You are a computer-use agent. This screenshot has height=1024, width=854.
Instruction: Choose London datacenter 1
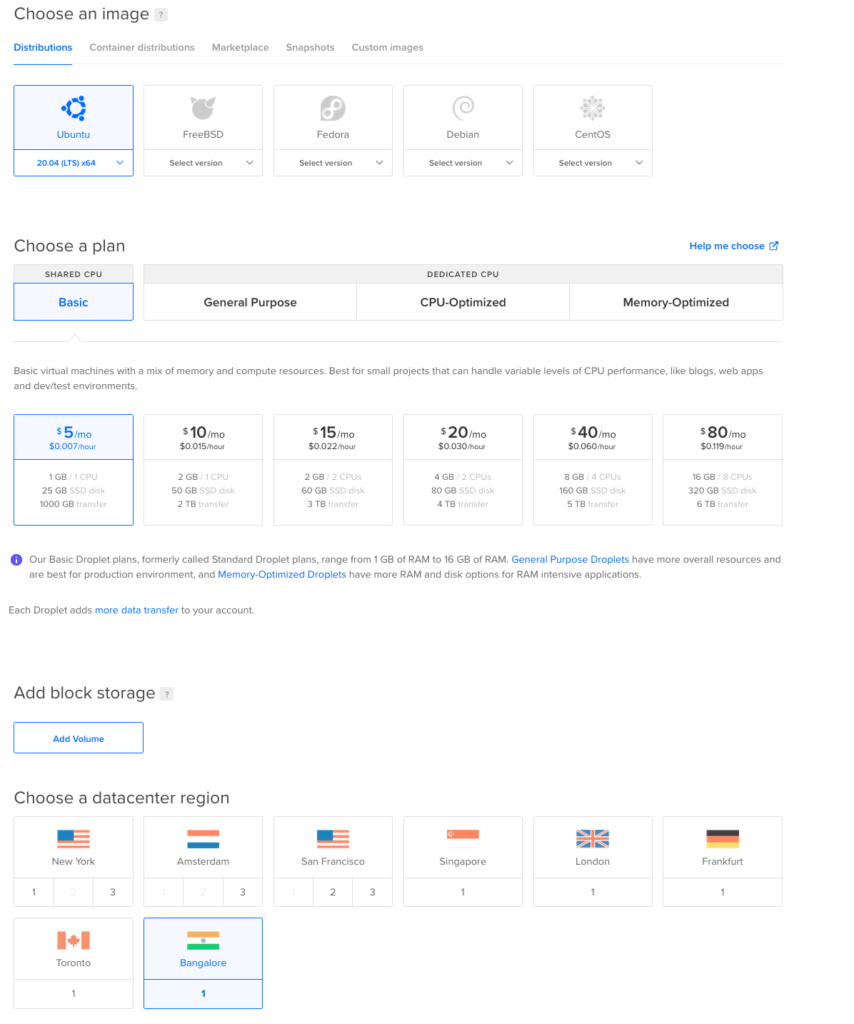pos(593,892)
